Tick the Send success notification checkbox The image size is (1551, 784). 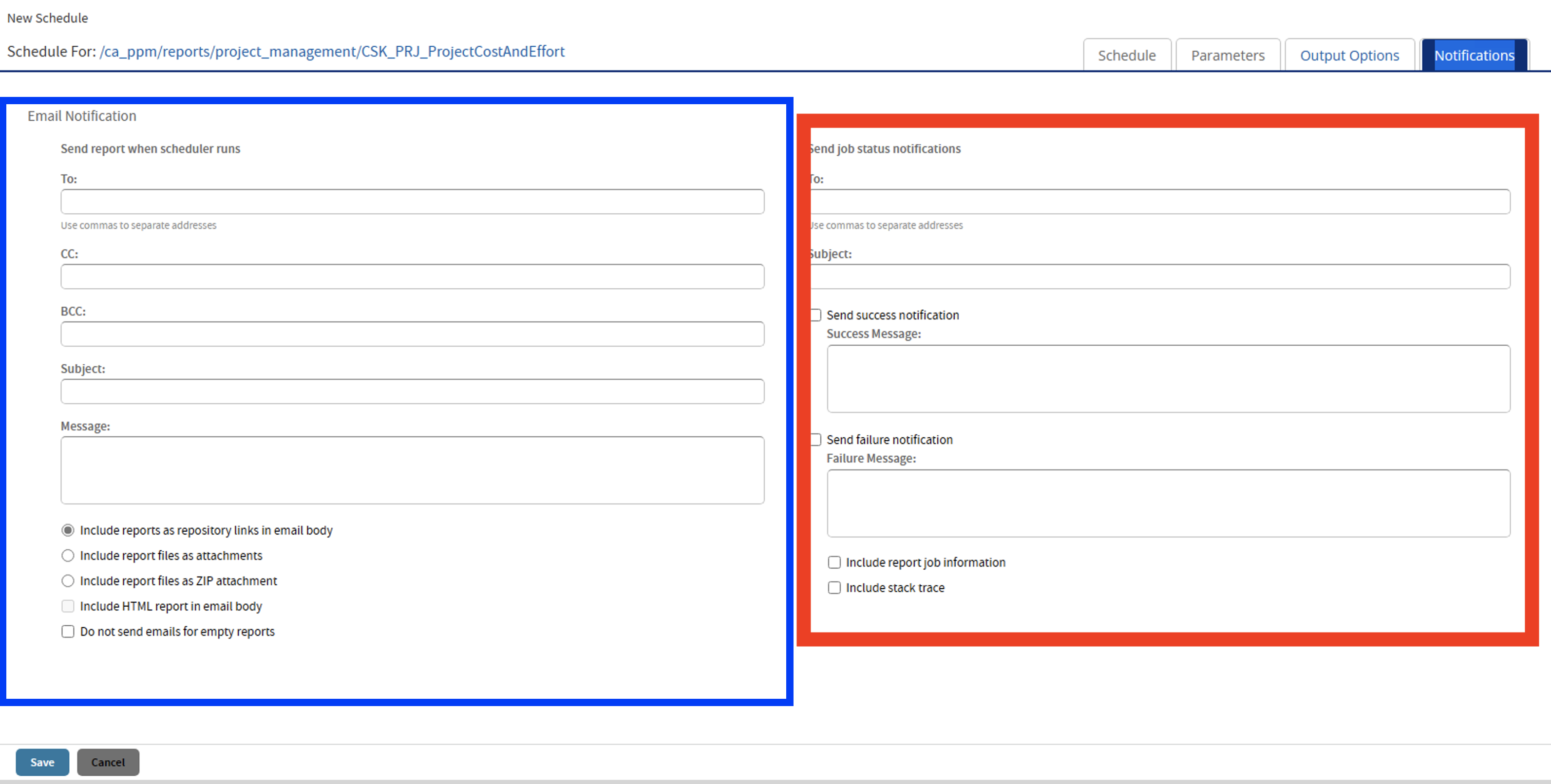pyautogui.click(x=816, y=315)
